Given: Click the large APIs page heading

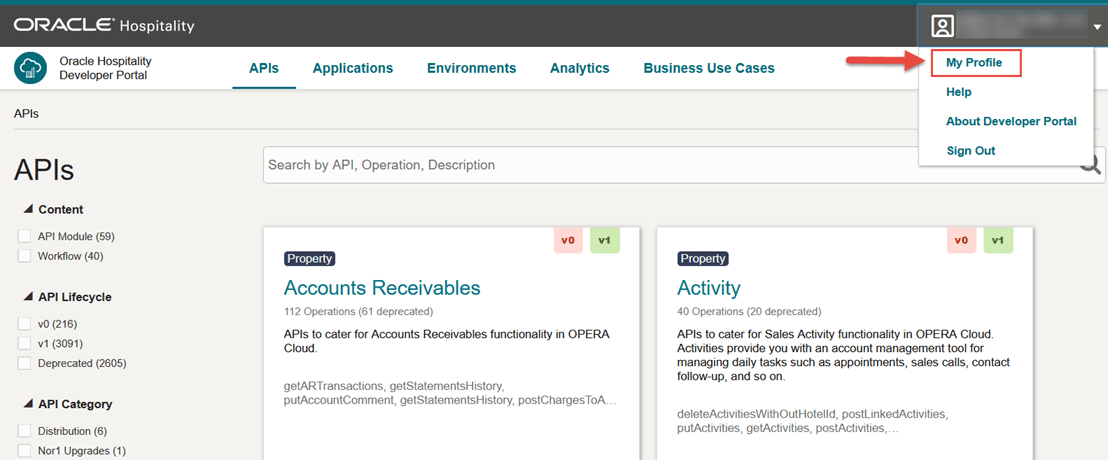Looking at the screenshot, I should (x=44, y=170).
